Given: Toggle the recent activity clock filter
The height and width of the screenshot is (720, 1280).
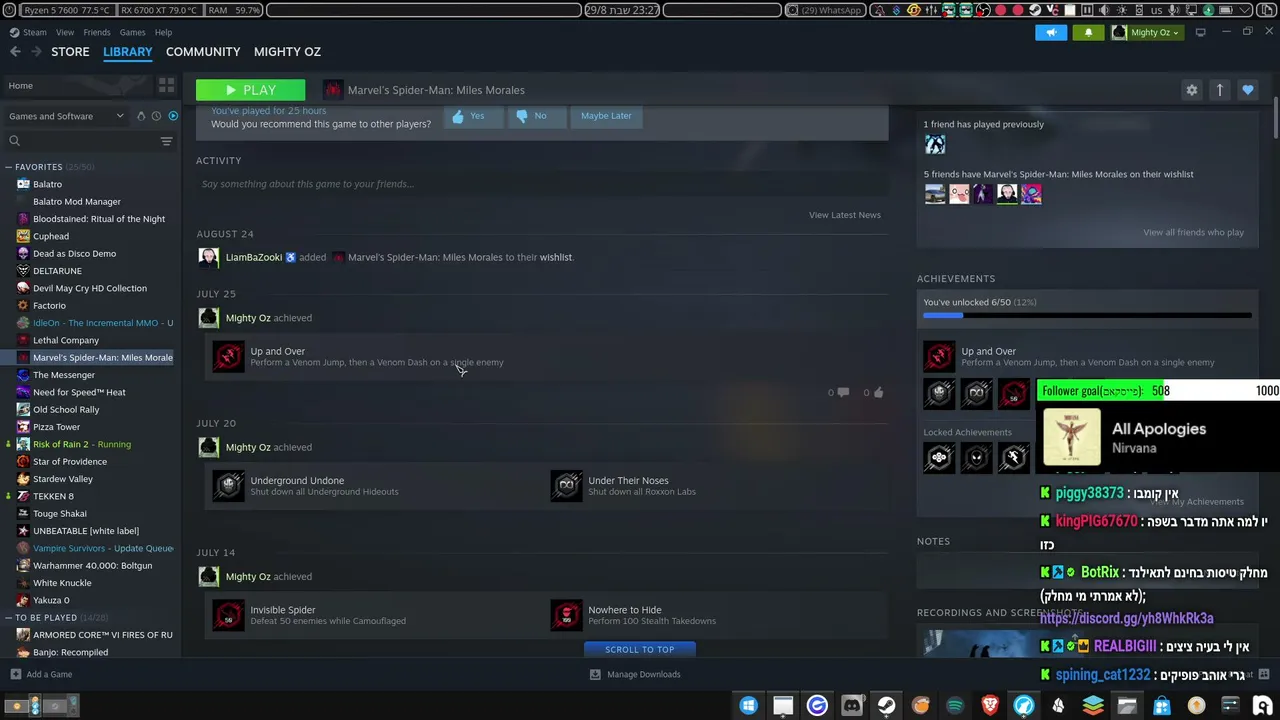Looking at the screenshot, I should coord(156,116).
